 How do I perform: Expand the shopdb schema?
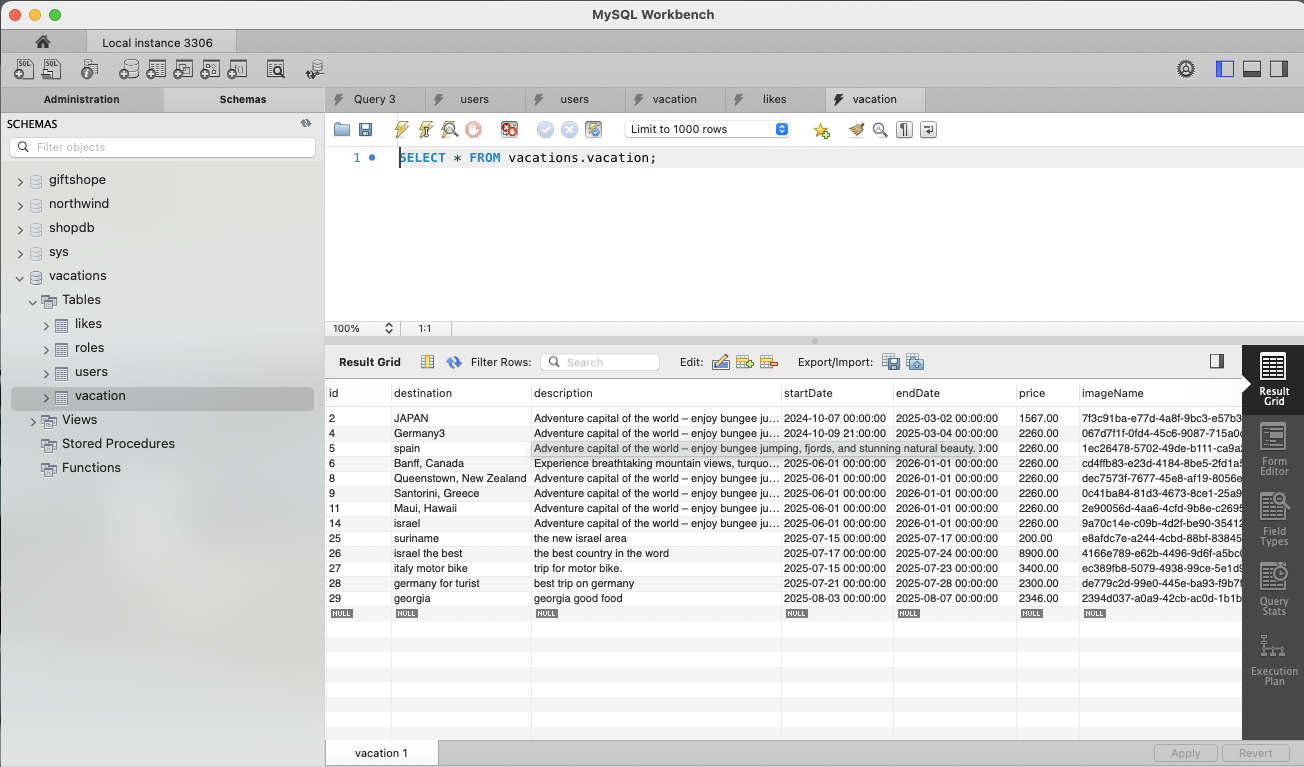tap(20, 229)
